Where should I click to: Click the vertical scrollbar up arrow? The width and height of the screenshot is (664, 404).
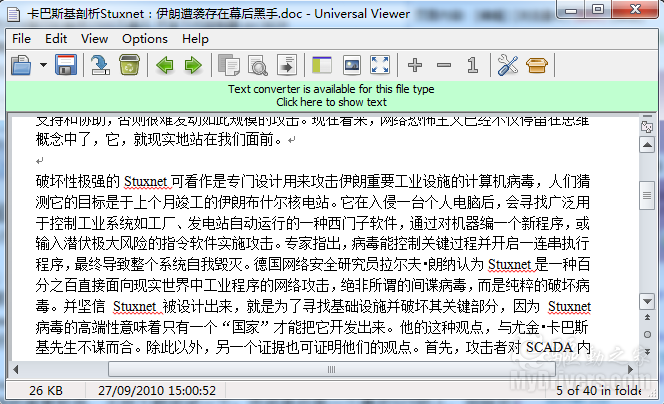pyautogui.click(x=647, y=145)
